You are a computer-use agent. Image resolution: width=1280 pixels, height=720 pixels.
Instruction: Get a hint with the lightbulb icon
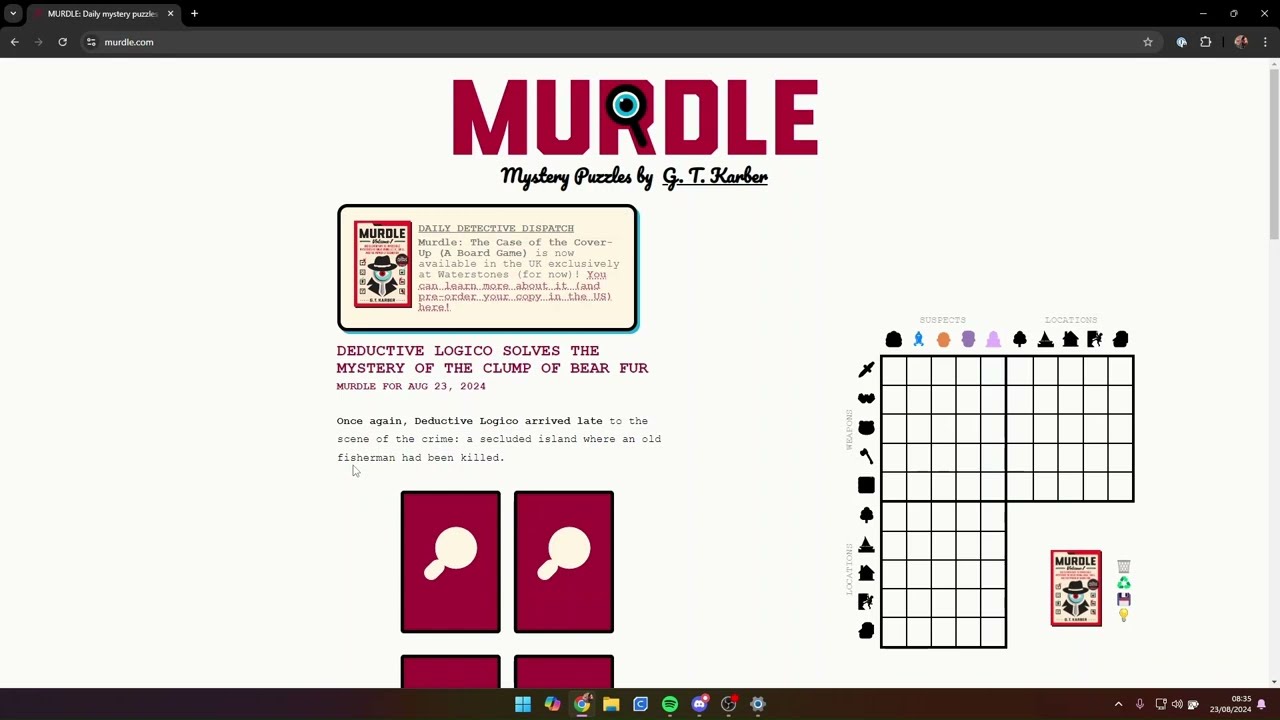1124,615
